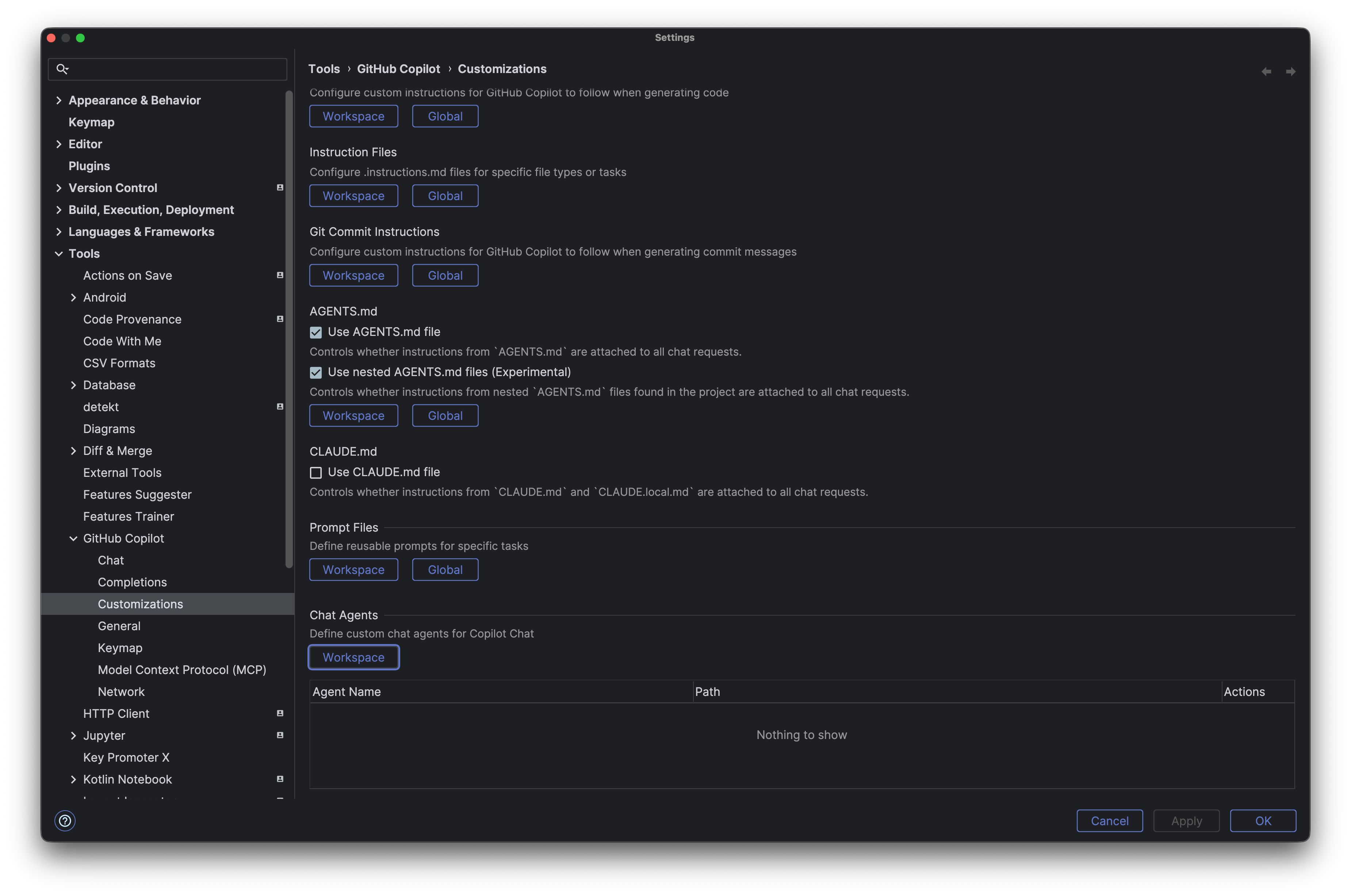Click Global button under AGENTS.md section
This screenshot has height=896, width=1351.
point(445,416)
